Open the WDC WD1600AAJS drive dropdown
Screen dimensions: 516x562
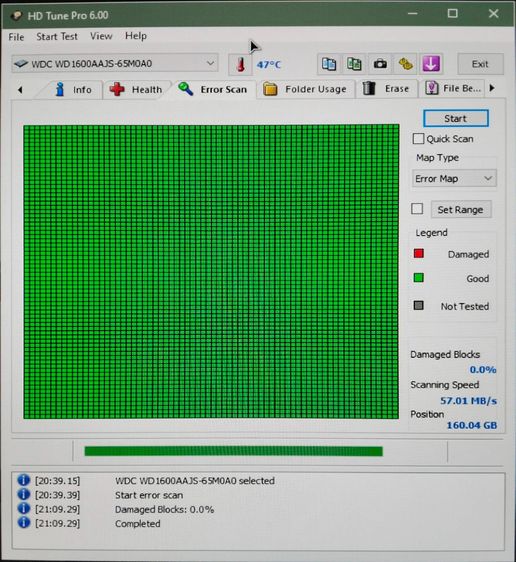115,64
